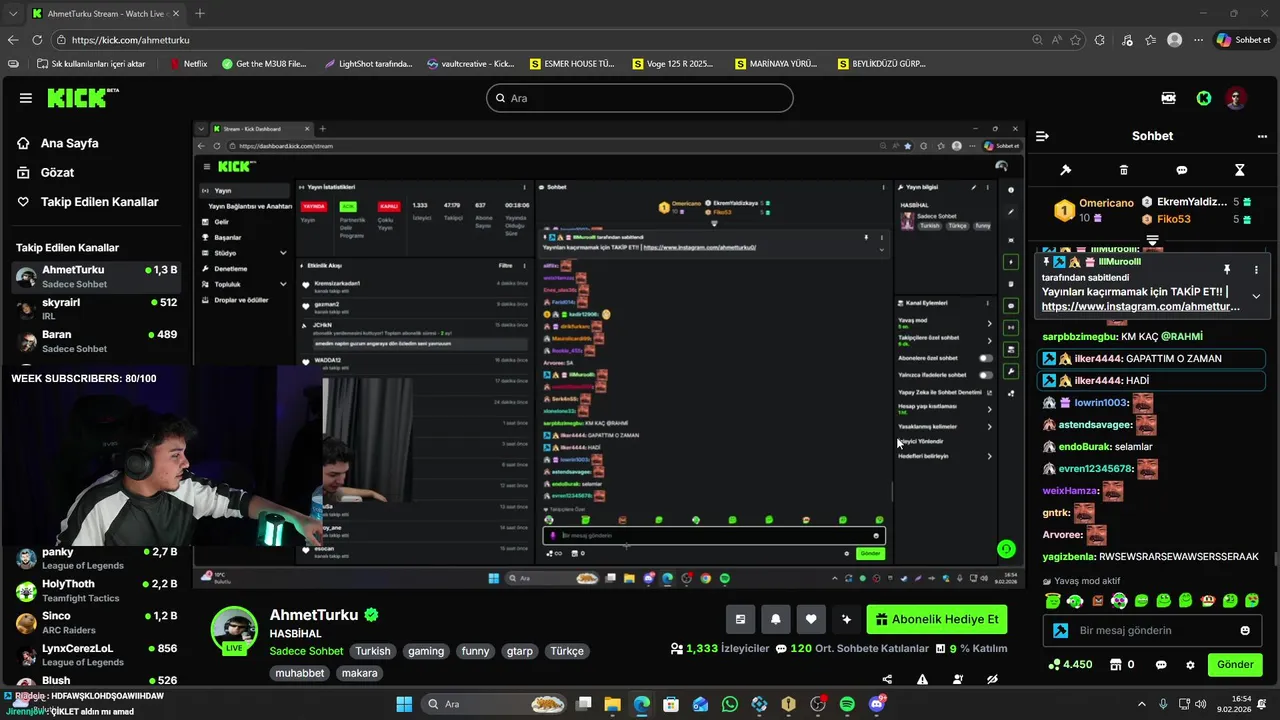
Task: Open the Baran channel in the sidebar
Action: pyautogui.click(x=96, y=341)
